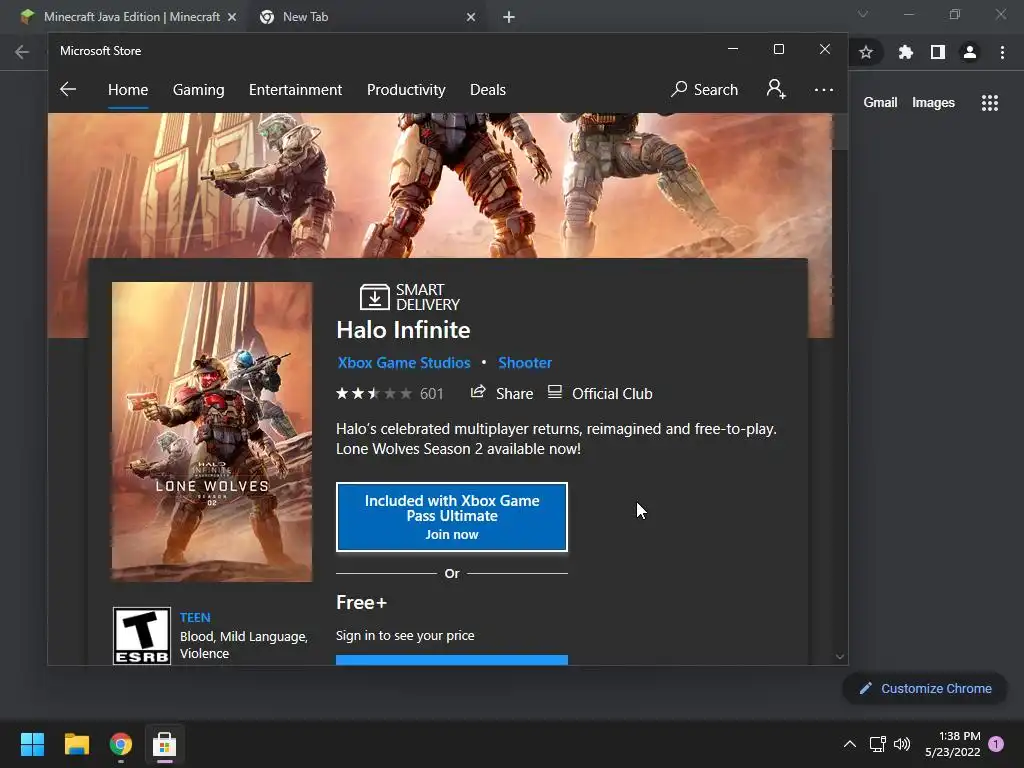Screen dimensions: 1024x768
Task: Click Customize Chrome button
Action: click(925, 688)
